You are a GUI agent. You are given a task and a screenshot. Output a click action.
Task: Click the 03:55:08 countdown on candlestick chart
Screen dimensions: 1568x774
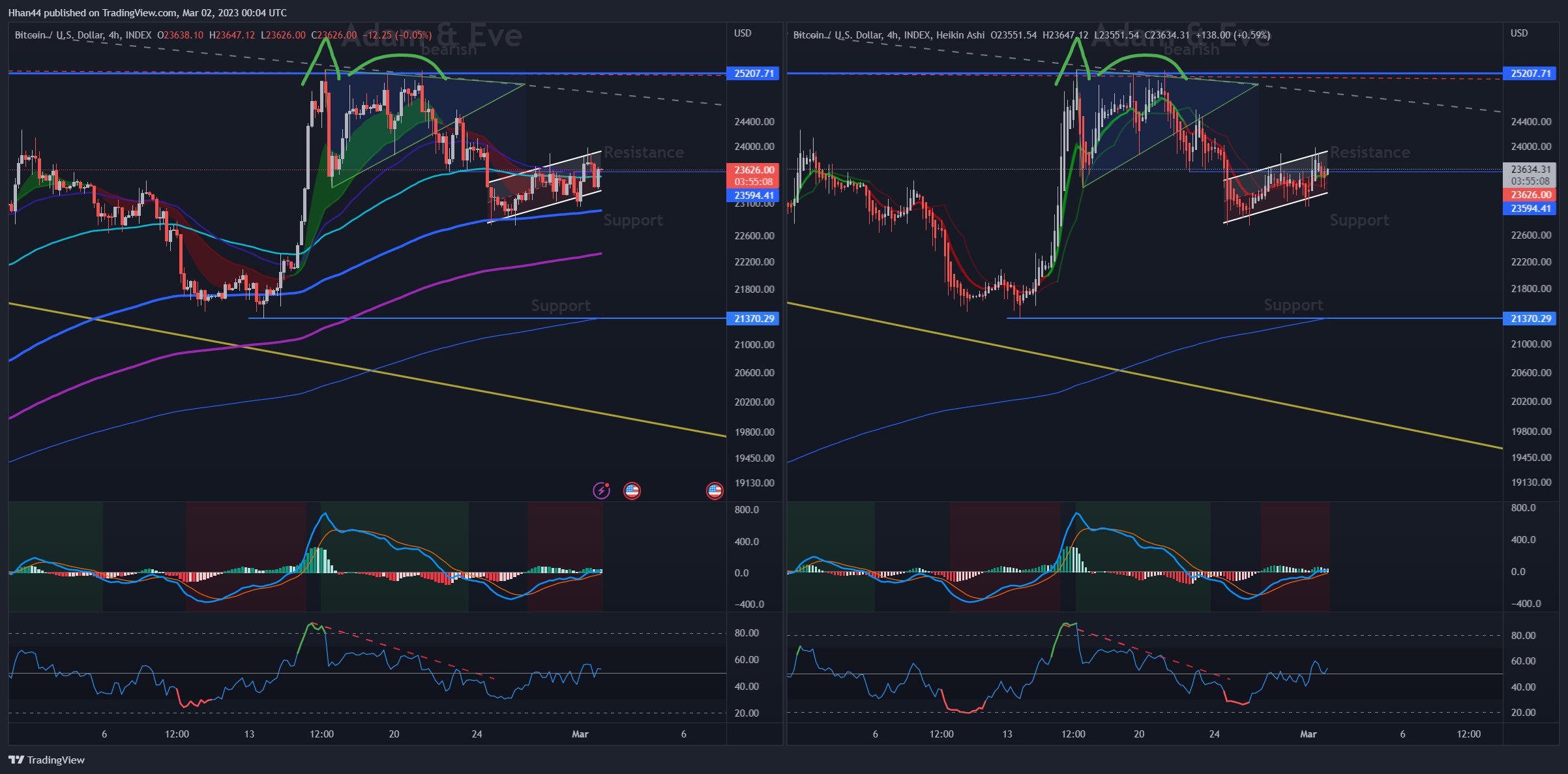[754, 182]
